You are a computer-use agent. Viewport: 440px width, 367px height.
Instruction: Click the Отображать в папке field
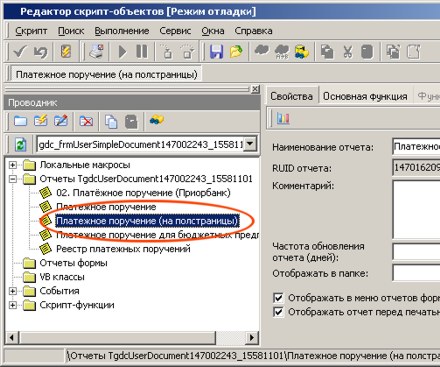point(416,273)
